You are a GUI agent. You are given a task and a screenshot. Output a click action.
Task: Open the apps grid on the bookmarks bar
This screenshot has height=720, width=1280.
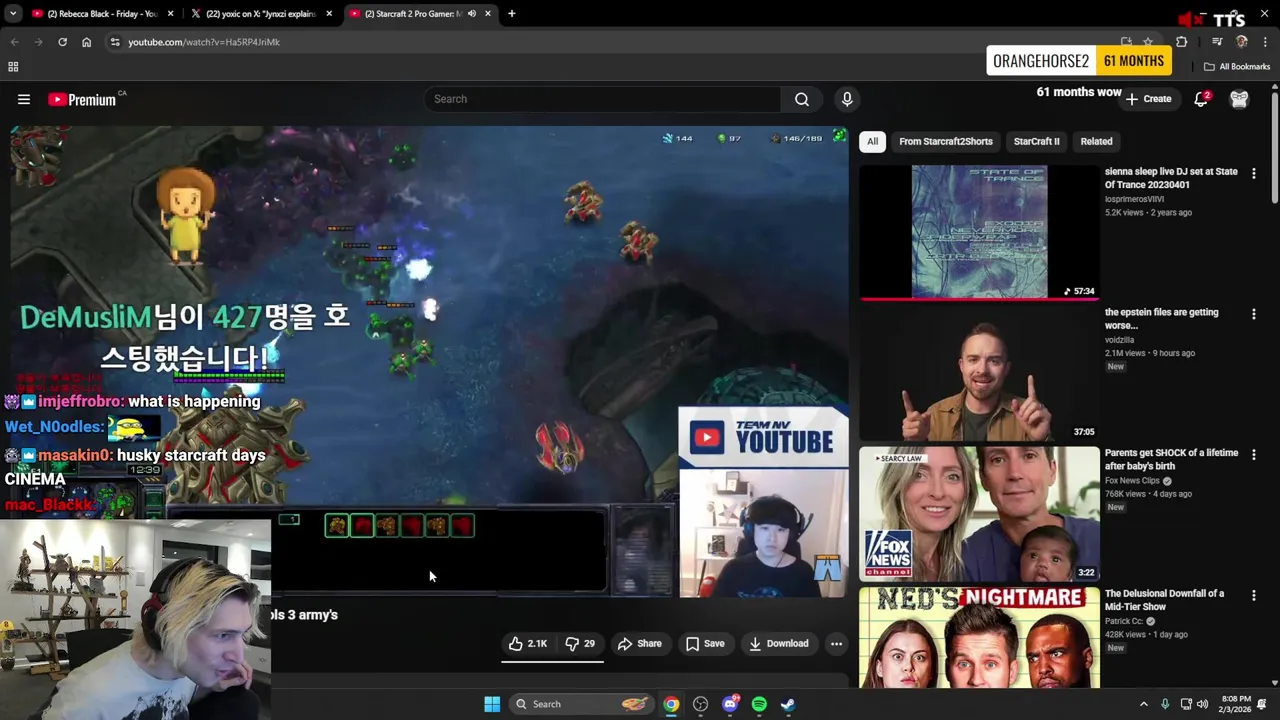coord(13,67)
